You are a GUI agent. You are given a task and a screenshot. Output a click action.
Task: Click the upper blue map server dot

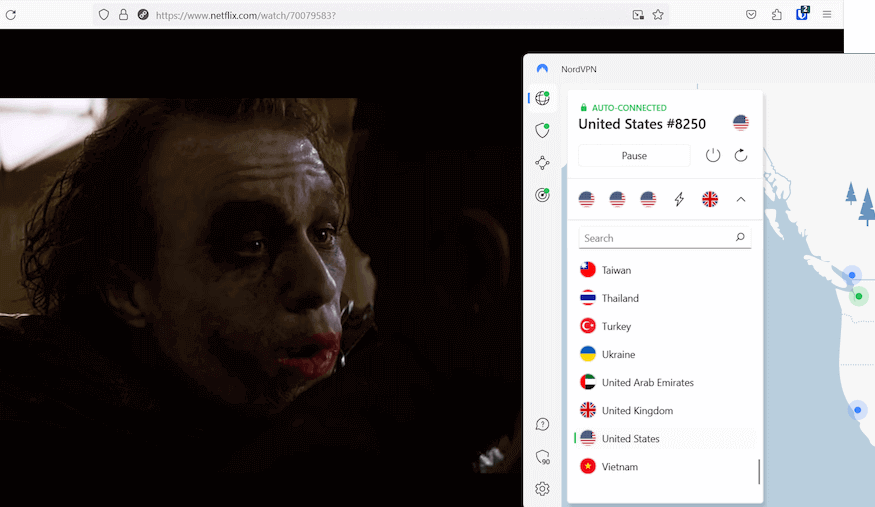click(852, 275)
